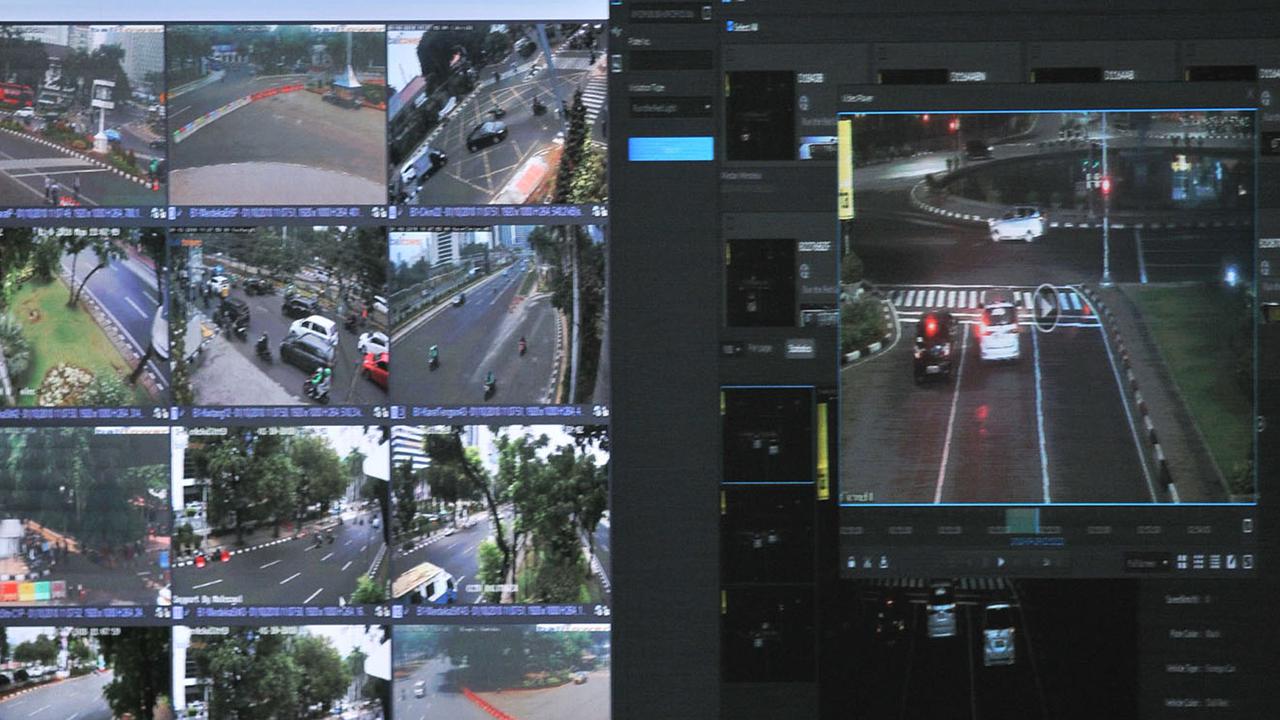Click the device icon right of timeline

1247,525
